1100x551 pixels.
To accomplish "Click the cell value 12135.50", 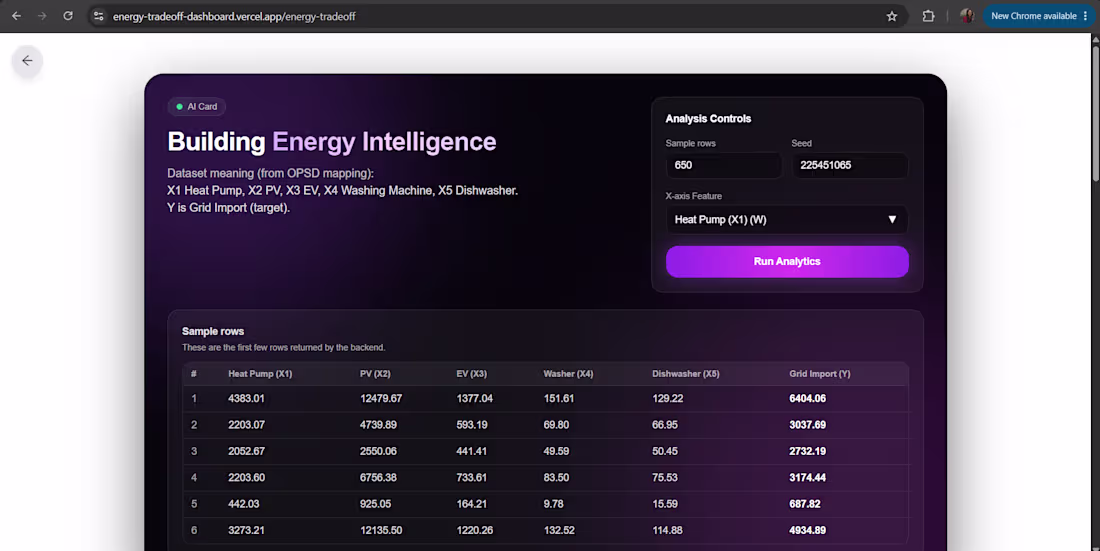I will [381, 530].
